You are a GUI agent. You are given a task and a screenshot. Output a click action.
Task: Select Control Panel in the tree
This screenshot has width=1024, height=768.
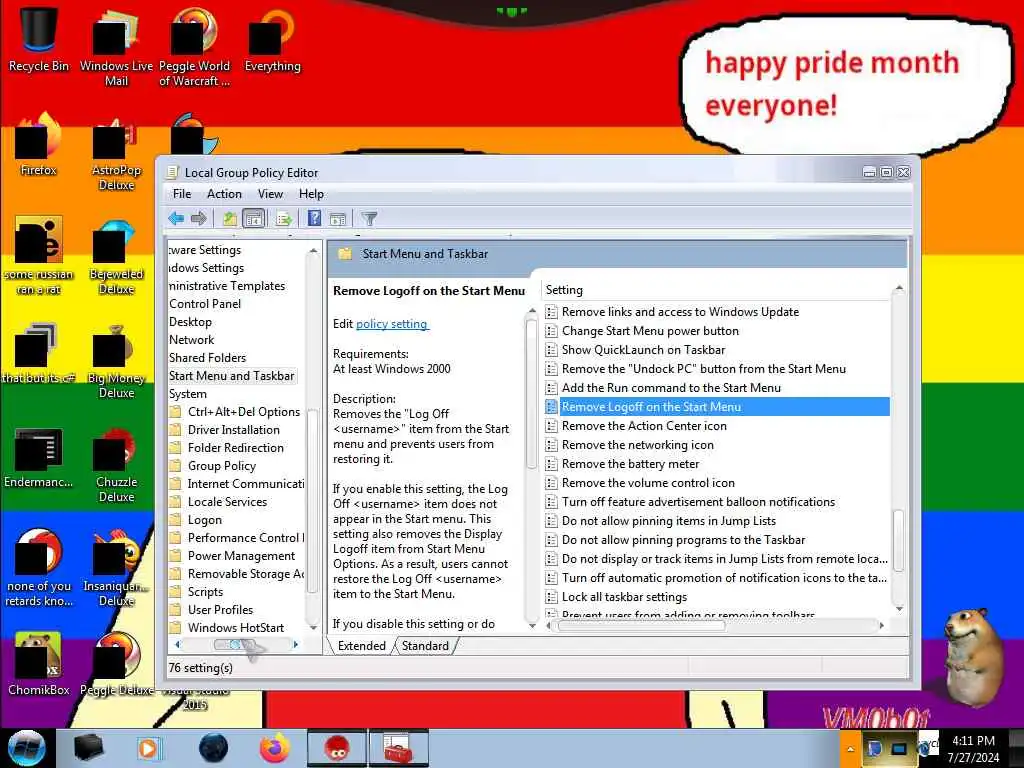tap(205, 304)
